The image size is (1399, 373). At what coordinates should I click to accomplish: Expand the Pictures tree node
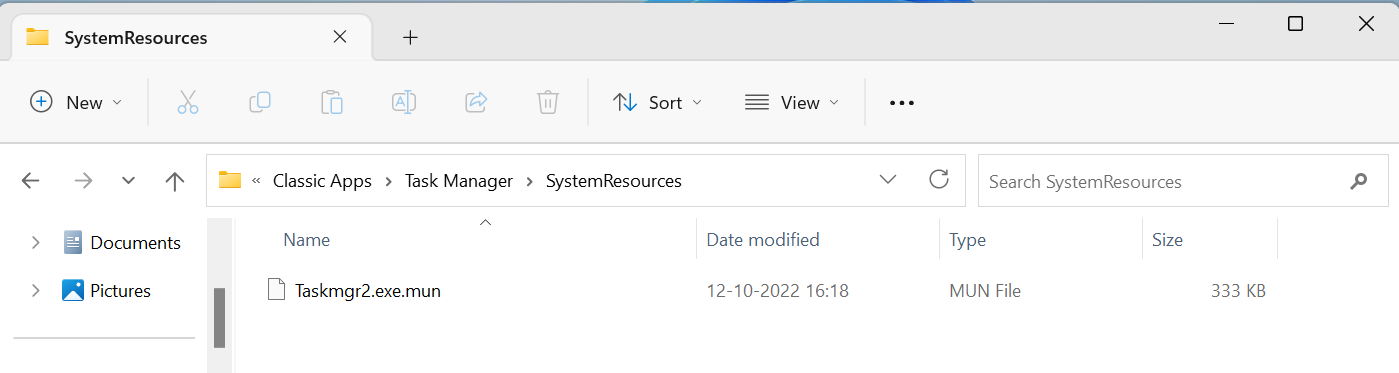pyautogui.click(x=36, y=290)
